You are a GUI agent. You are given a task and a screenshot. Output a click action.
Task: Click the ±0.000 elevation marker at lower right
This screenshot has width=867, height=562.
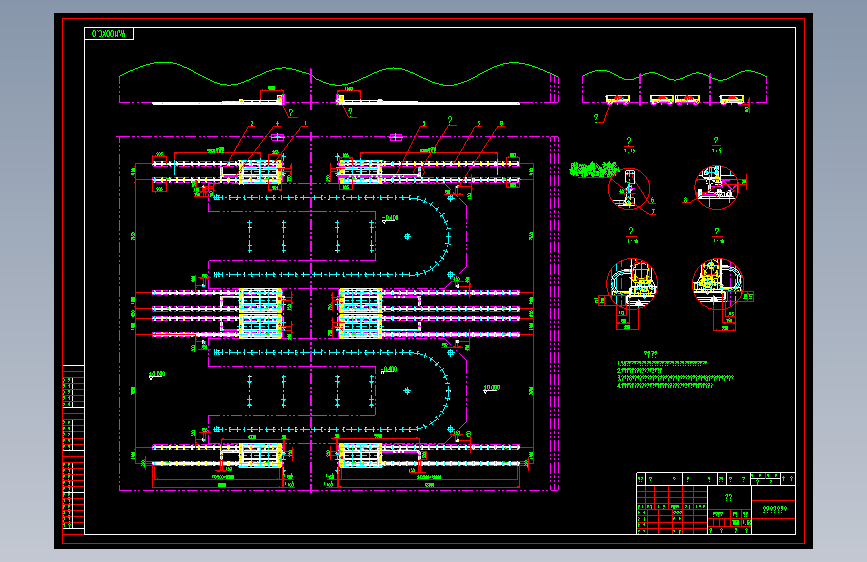point(491,389)
